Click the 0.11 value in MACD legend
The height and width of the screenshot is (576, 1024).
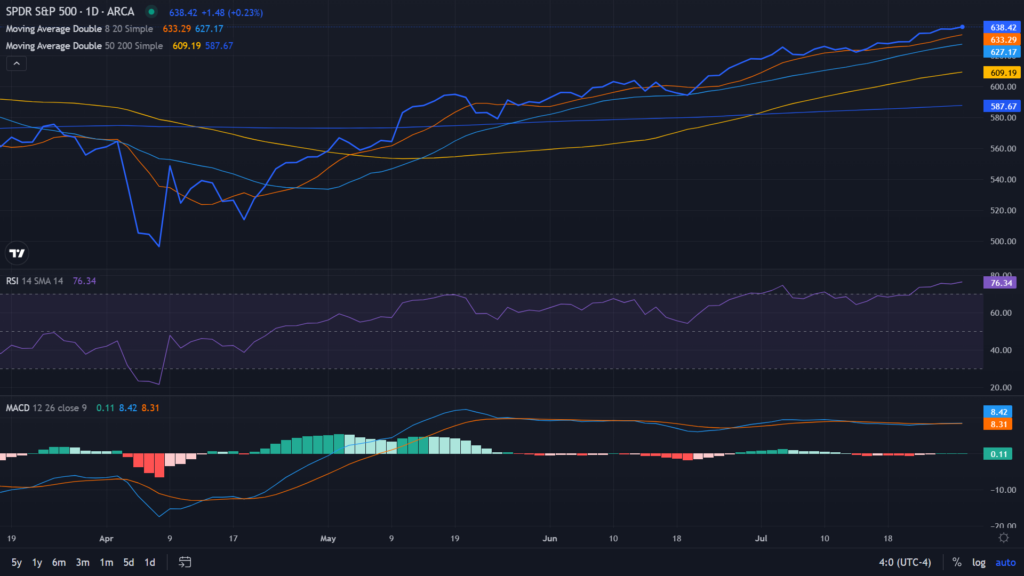pos(105,408)
